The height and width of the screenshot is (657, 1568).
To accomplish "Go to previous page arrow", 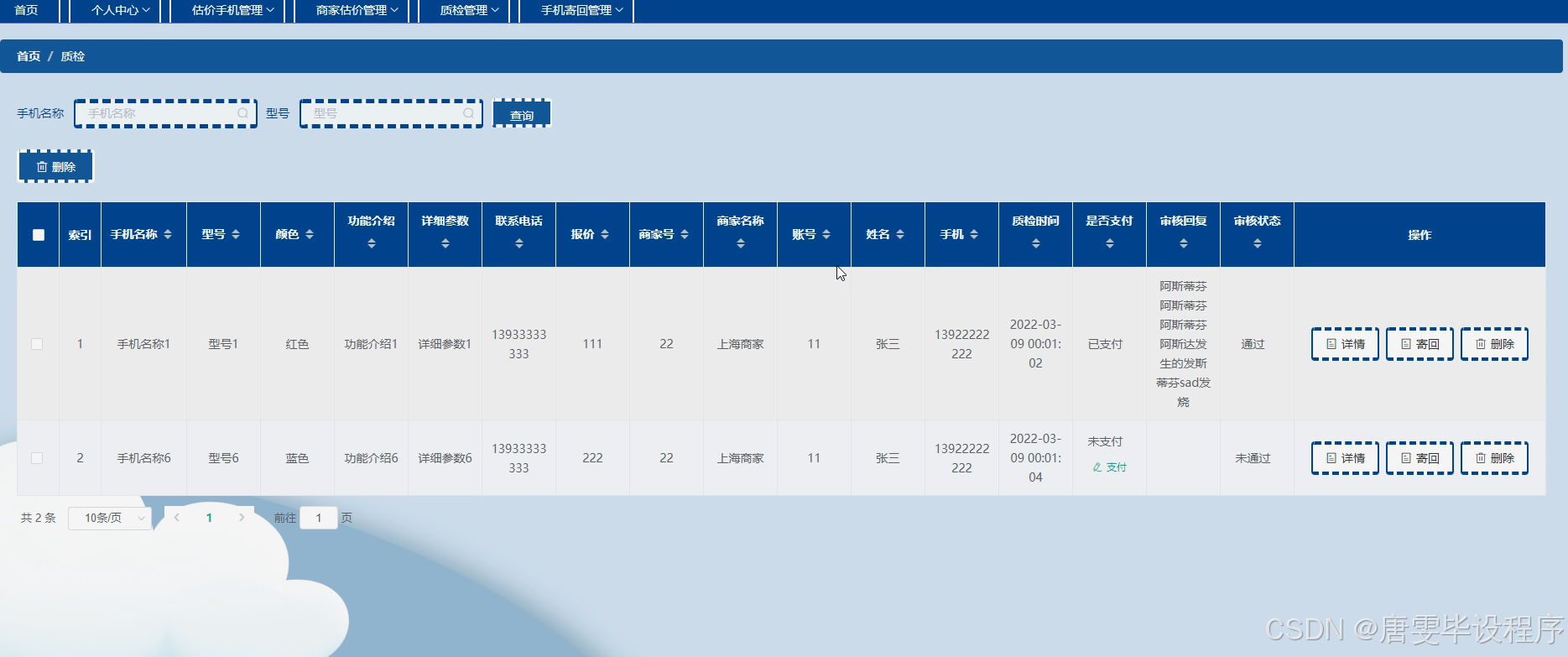I will tap(177, 518).
